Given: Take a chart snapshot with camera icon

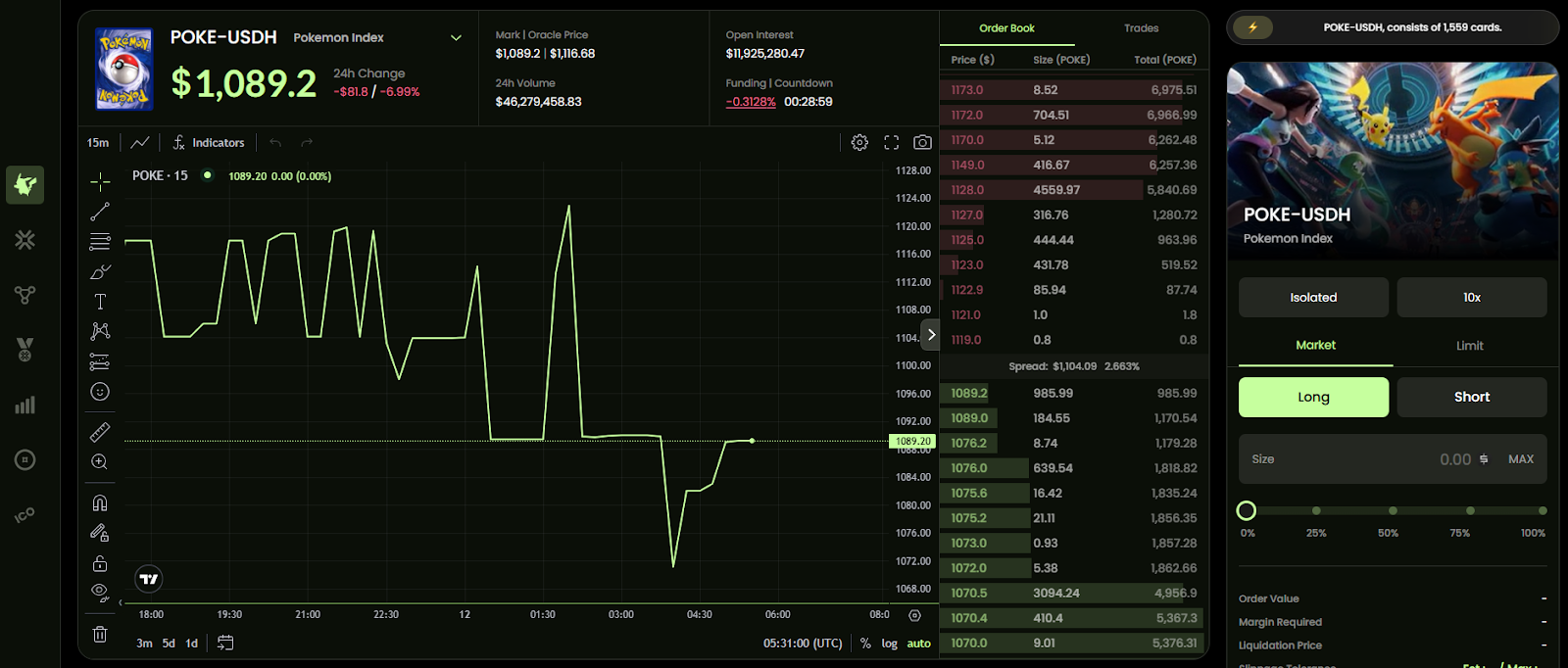Looking at the screenshot, I should click(x=922, y=143).
